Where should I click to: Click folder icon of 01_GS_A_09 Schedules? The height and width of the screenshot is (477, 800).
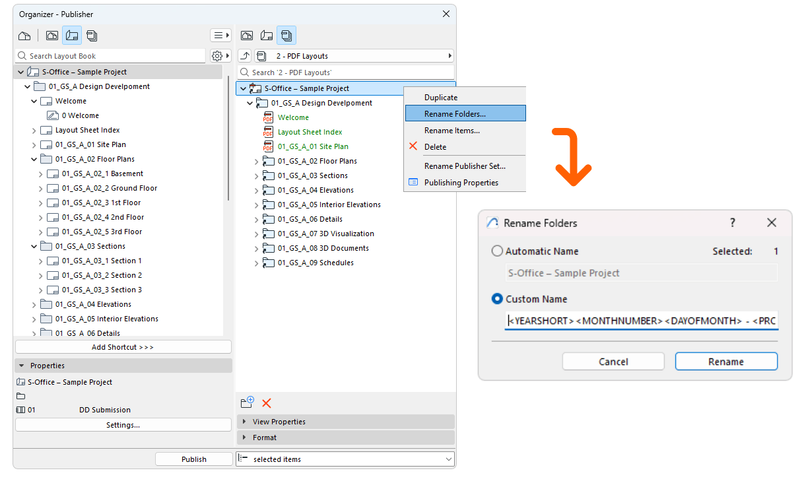click(x=268, y=263)
